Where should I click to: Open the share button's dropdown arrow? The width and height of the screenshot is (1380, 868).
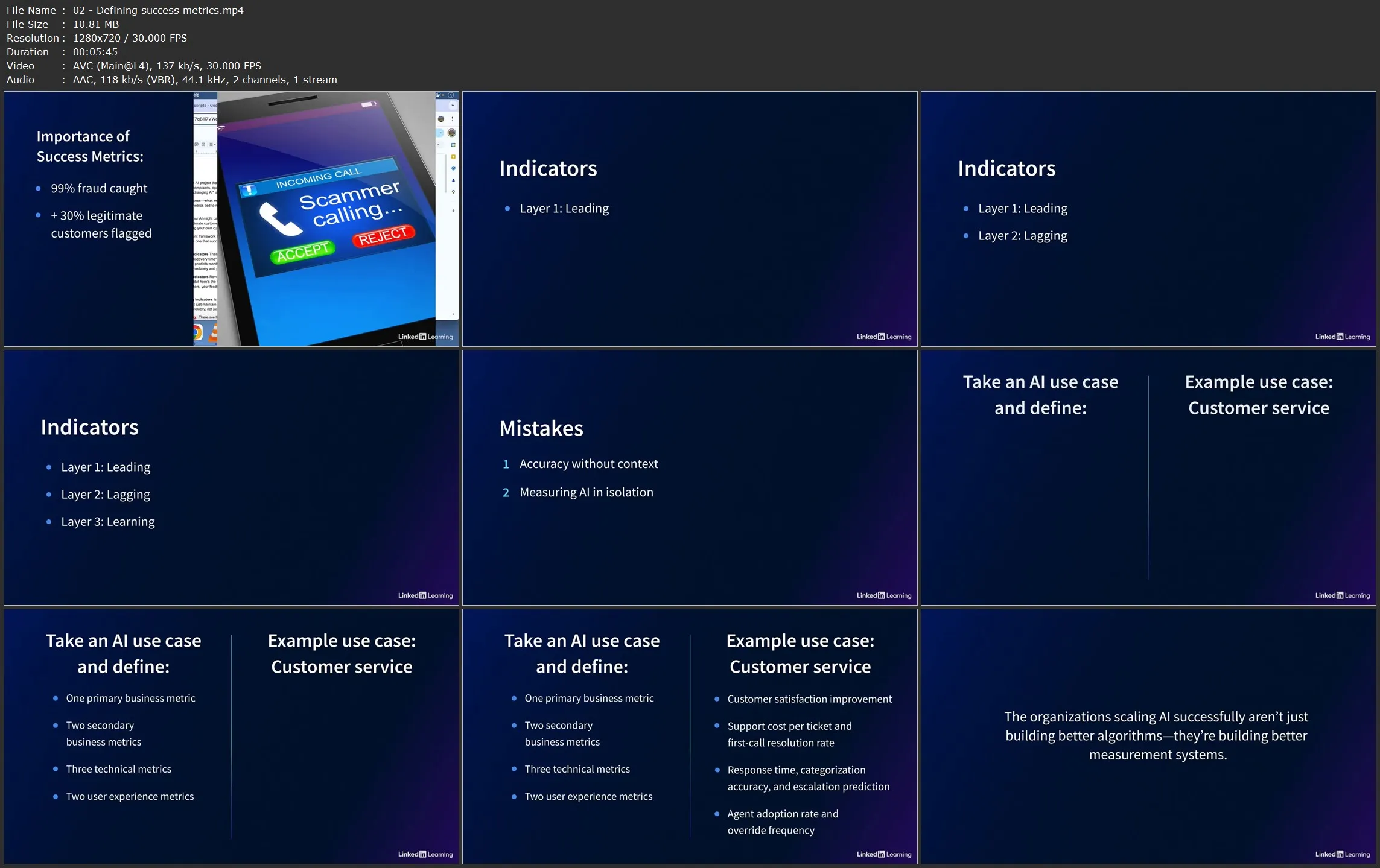[440, 133]
